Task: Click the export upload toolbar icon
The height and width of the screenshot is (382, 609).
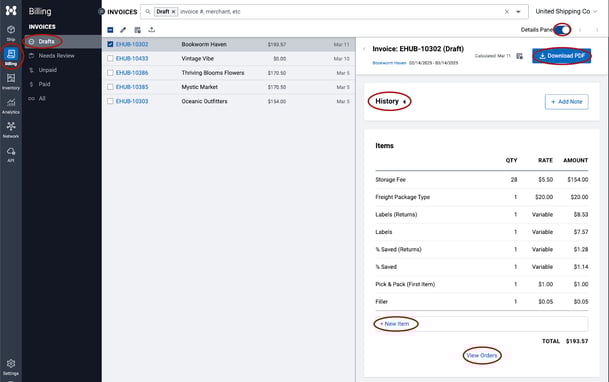Action: pyautogui.click(x=151, y=30)
